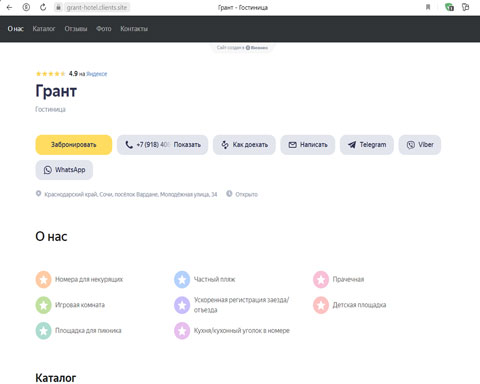Click the lock icon in address bar
The height and width of the screenshot is (384, 480).
tap(58, 7)
